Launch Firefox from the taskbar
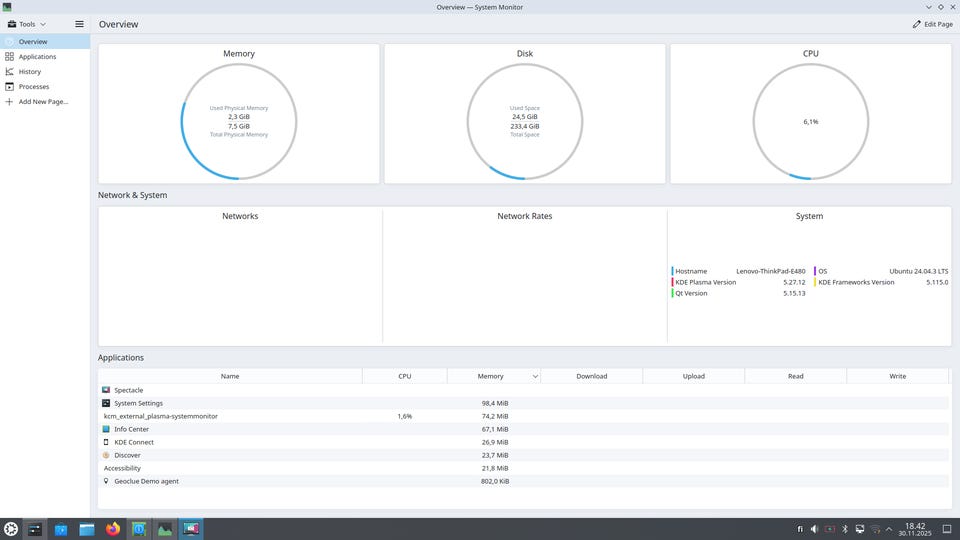960x540 pixels. click(x=113, y=529)
